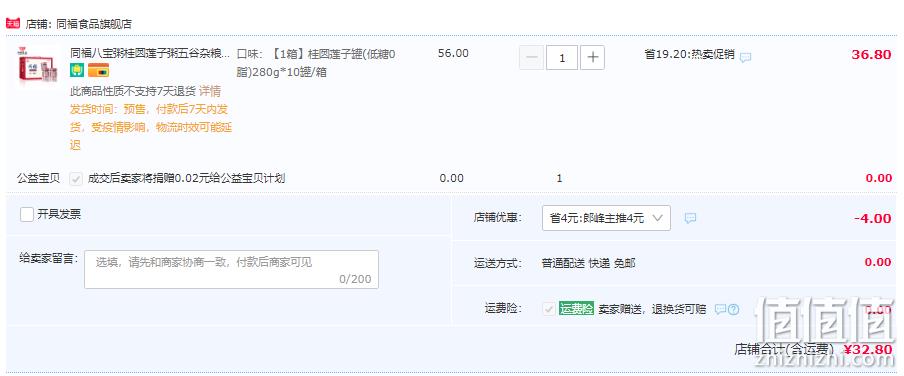Open 详情 link about 7-day return policy
The height and width of the screenshot is (376, 904).
coord(210,91)
